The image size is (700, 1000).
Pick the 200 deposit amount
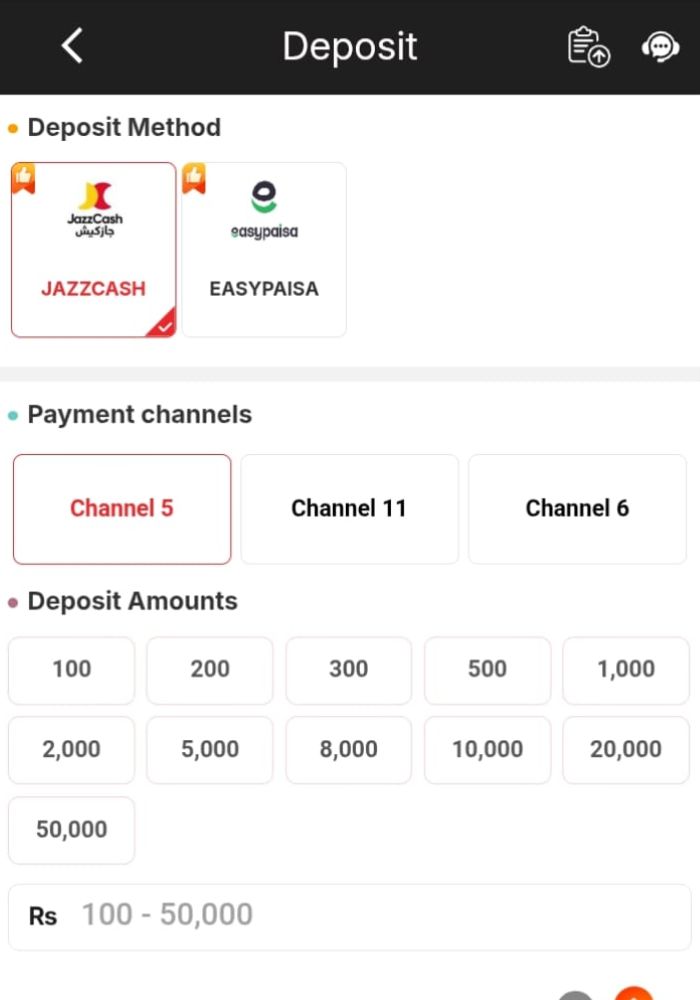tap(210, 670)
